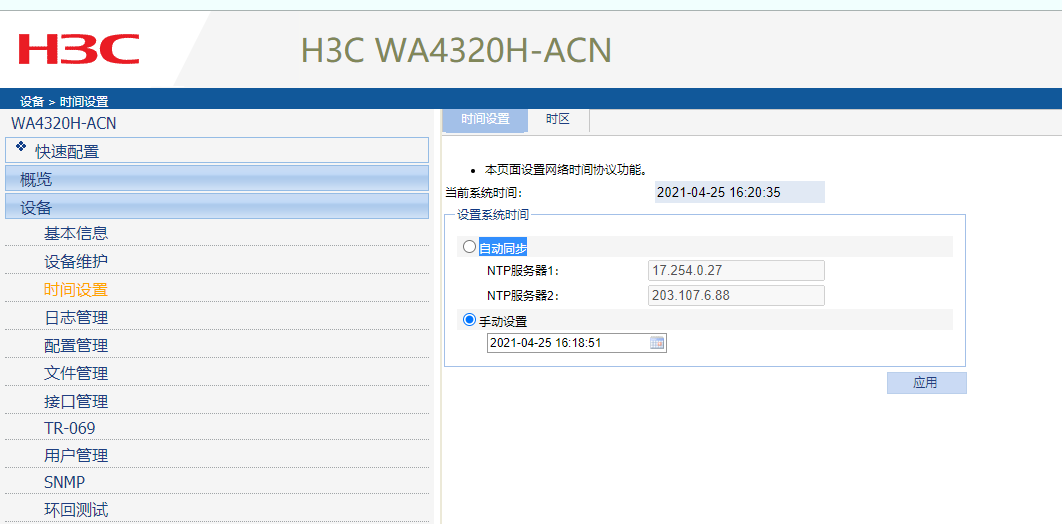Open 配置管理 in the sidebar
The width and height of the screenshot is (1062, 524).
tap(76, 346)
